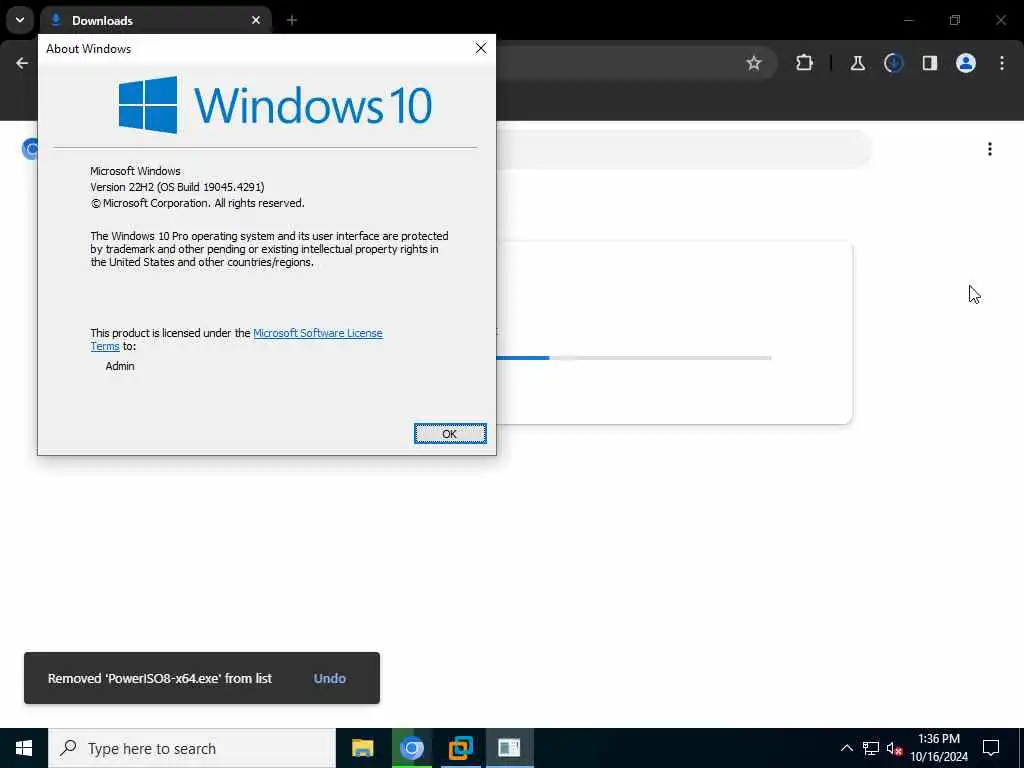Click 'Version 22H2 (OS Build 19045.4291)' text
The width and height of the screenshot is (1024, 768).
(x=178, y=187)
